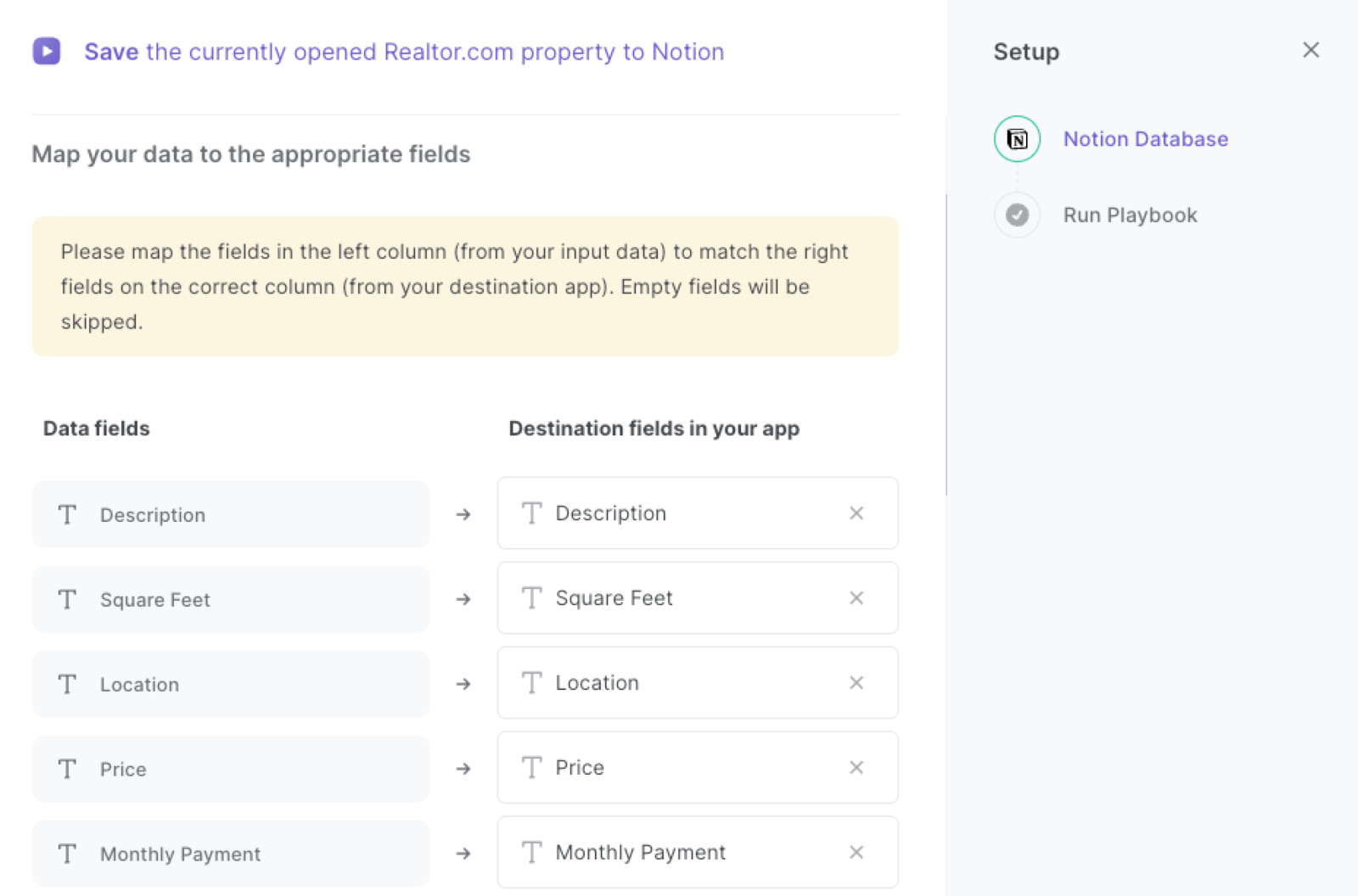
Task: Close the Setup panel
Action: 1310,50
